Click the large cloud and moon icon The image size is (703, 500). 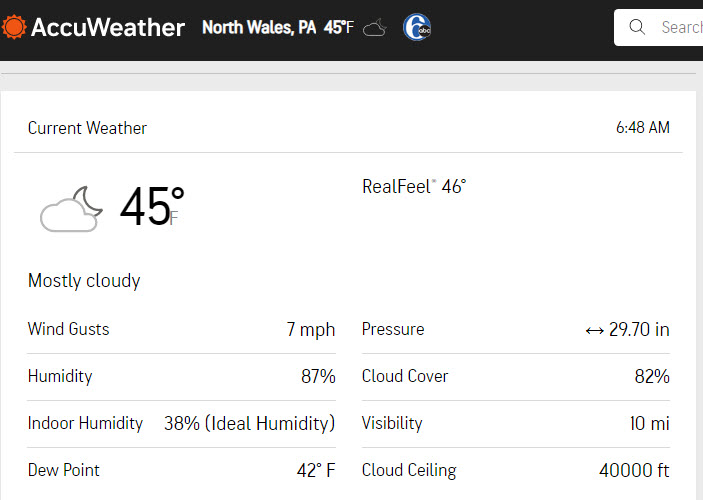(x=71, y=209)
